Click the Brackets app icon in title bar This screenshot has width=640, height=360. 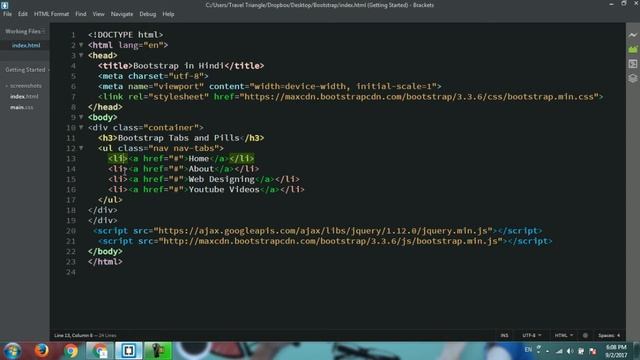click(4, 5)
